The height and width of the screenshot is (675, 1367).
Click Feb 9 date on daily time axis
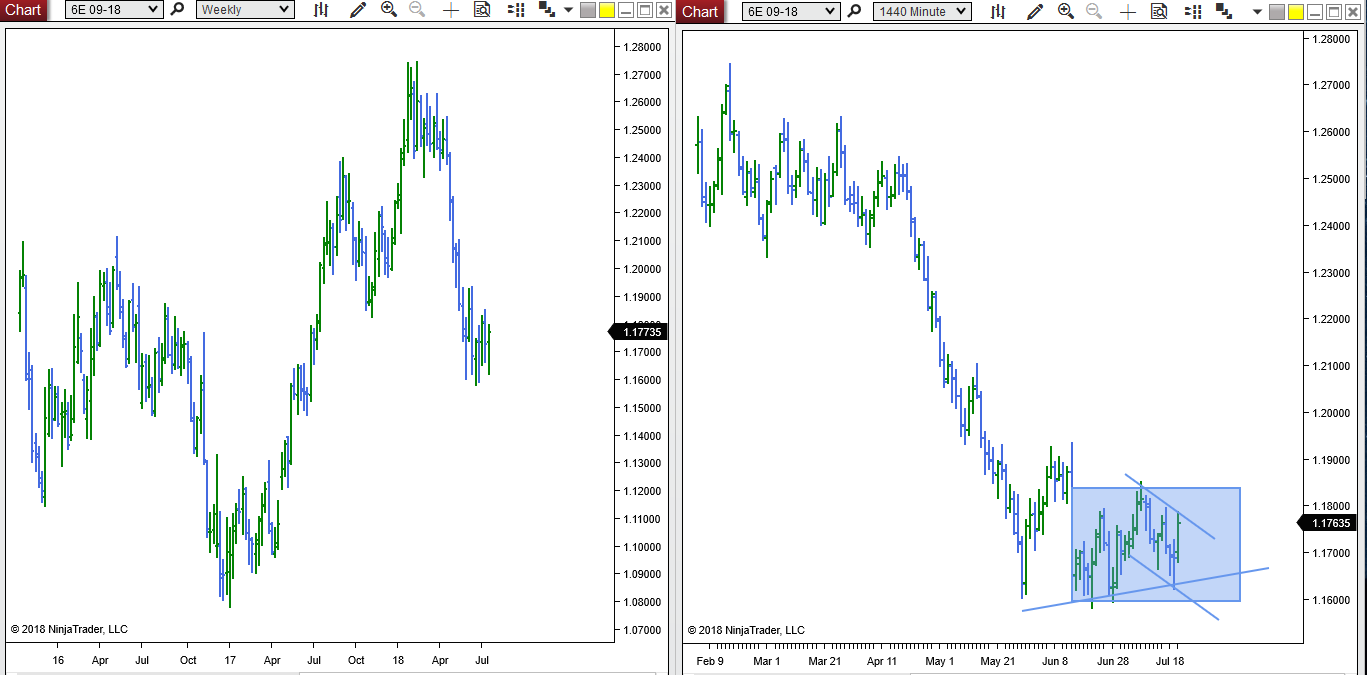[x=709, y=661]
